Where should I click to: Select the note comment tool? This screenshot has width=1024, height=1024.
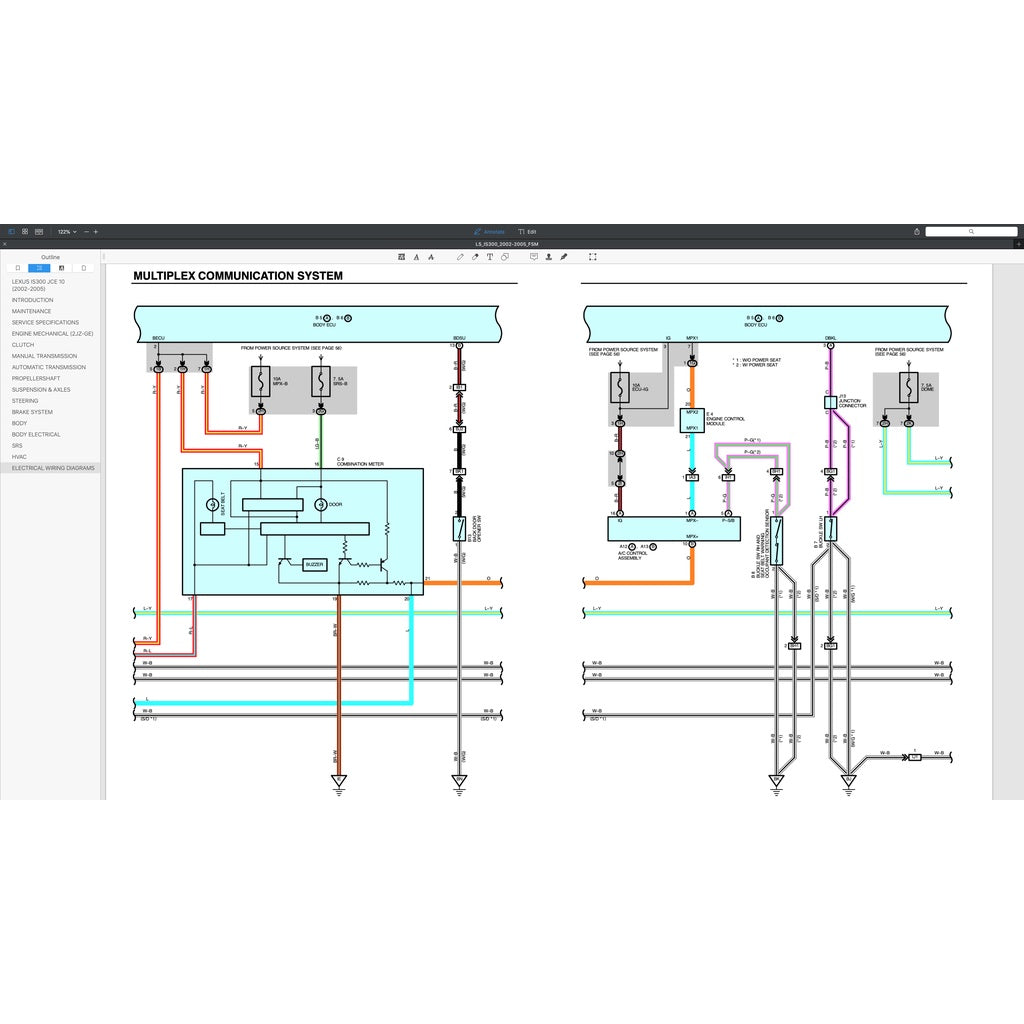[x=534, y=257]
